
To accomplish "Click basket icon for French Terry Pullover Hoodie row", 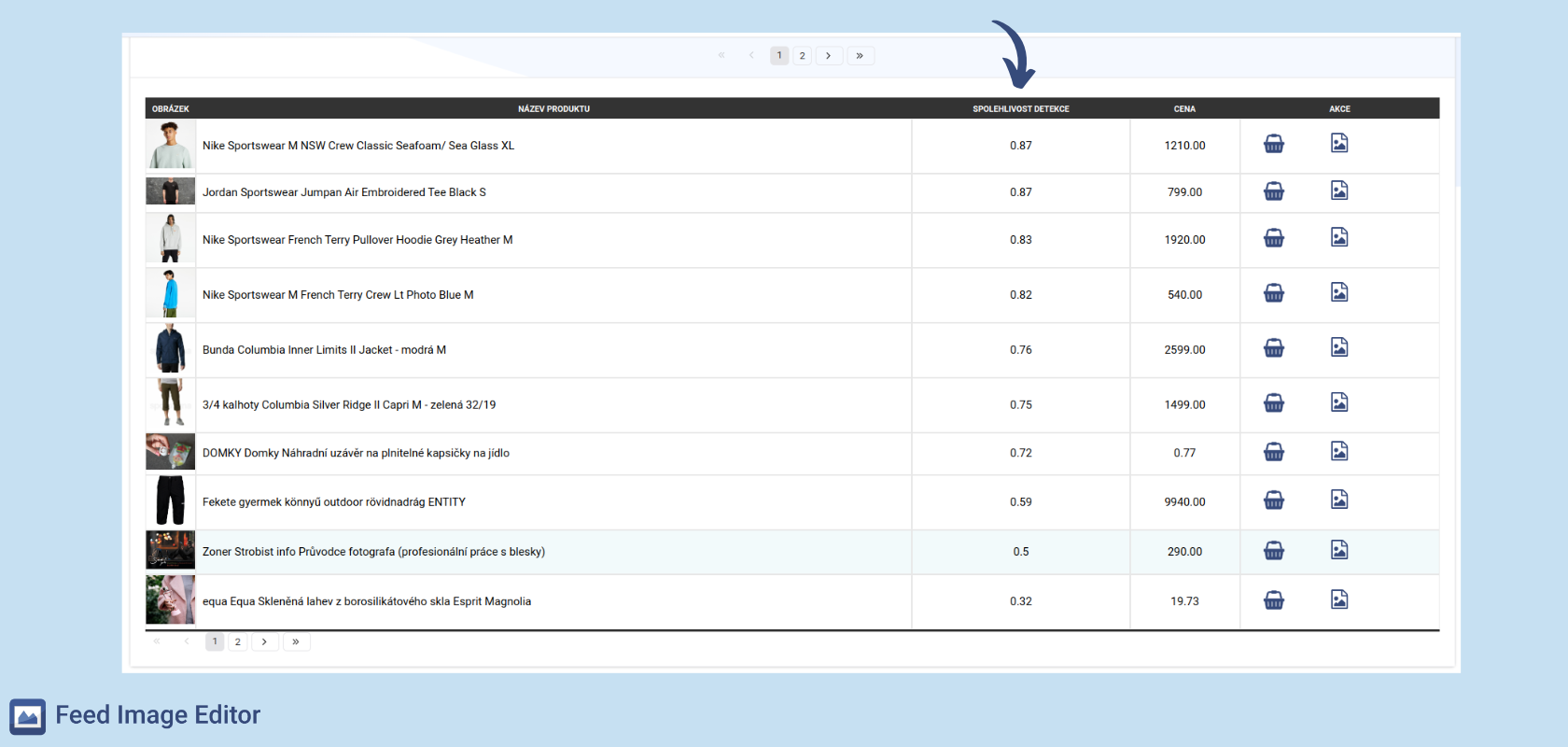I will point(1274,238).
